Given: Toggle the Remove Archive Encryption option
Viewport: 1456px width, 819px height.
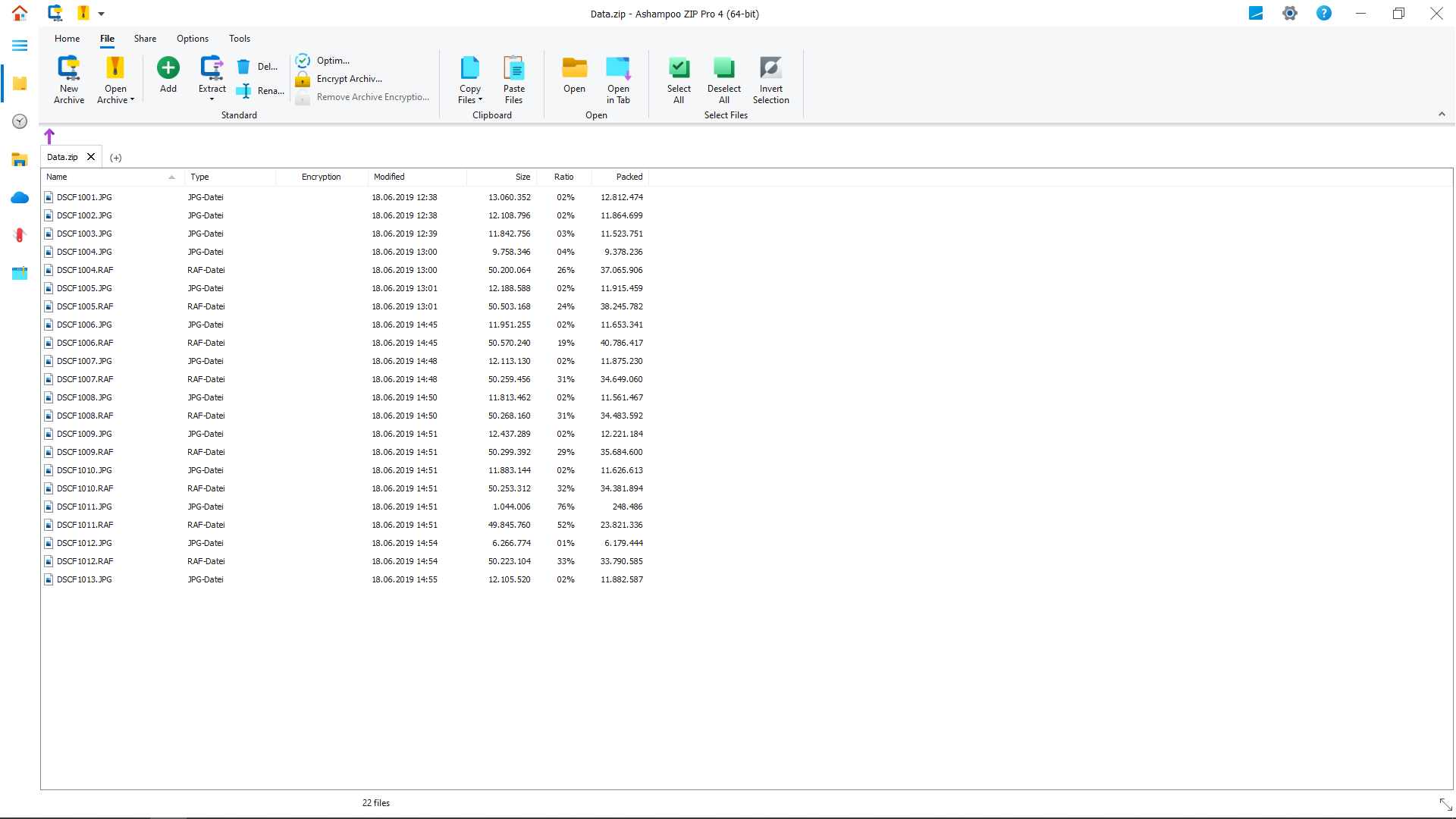Looking at the screenshot, I should click(x=370, y=97).
